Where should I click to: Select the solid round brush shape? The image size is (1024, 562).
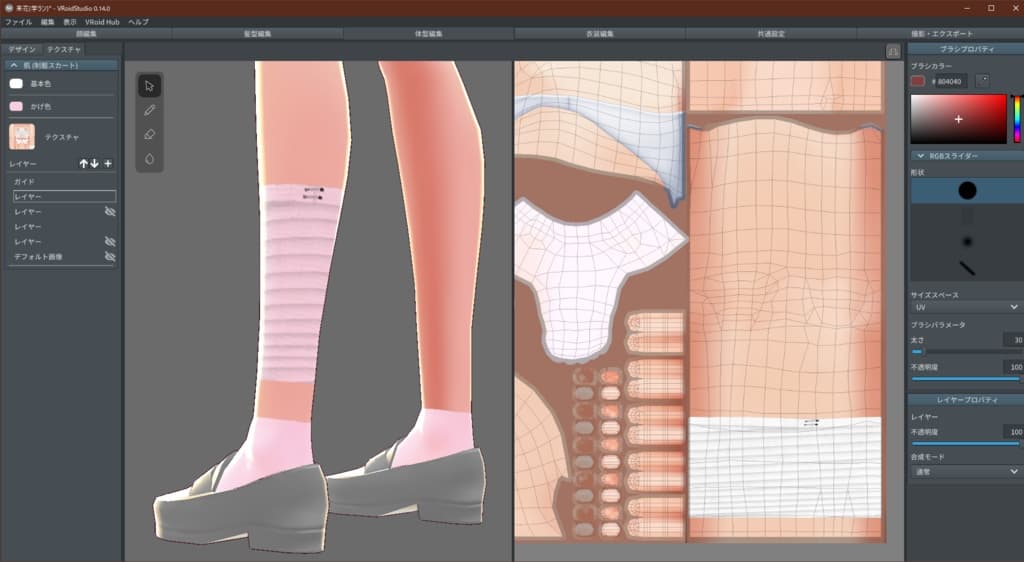pyautogui.click(x=964, y=190)
